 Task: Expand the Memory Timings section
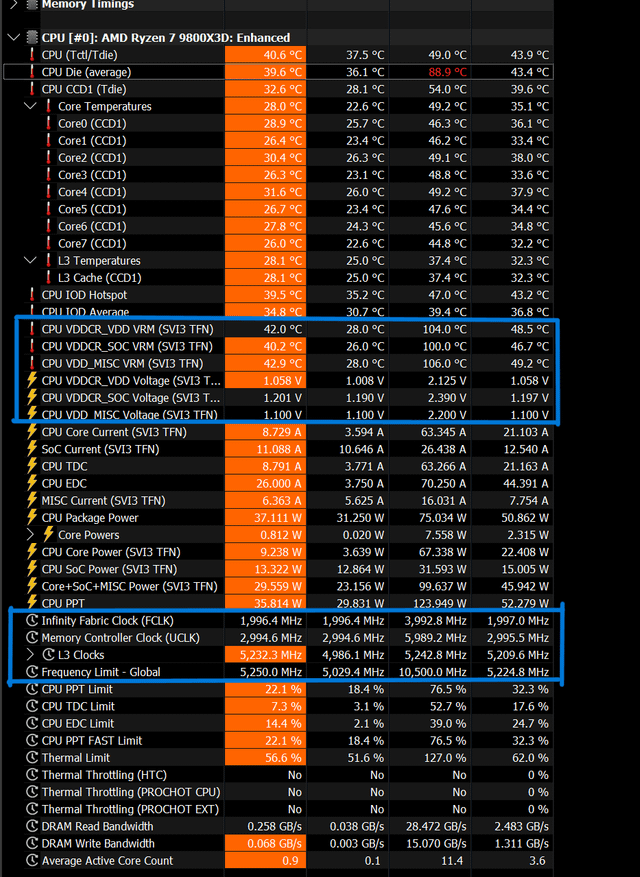[14, 5]
